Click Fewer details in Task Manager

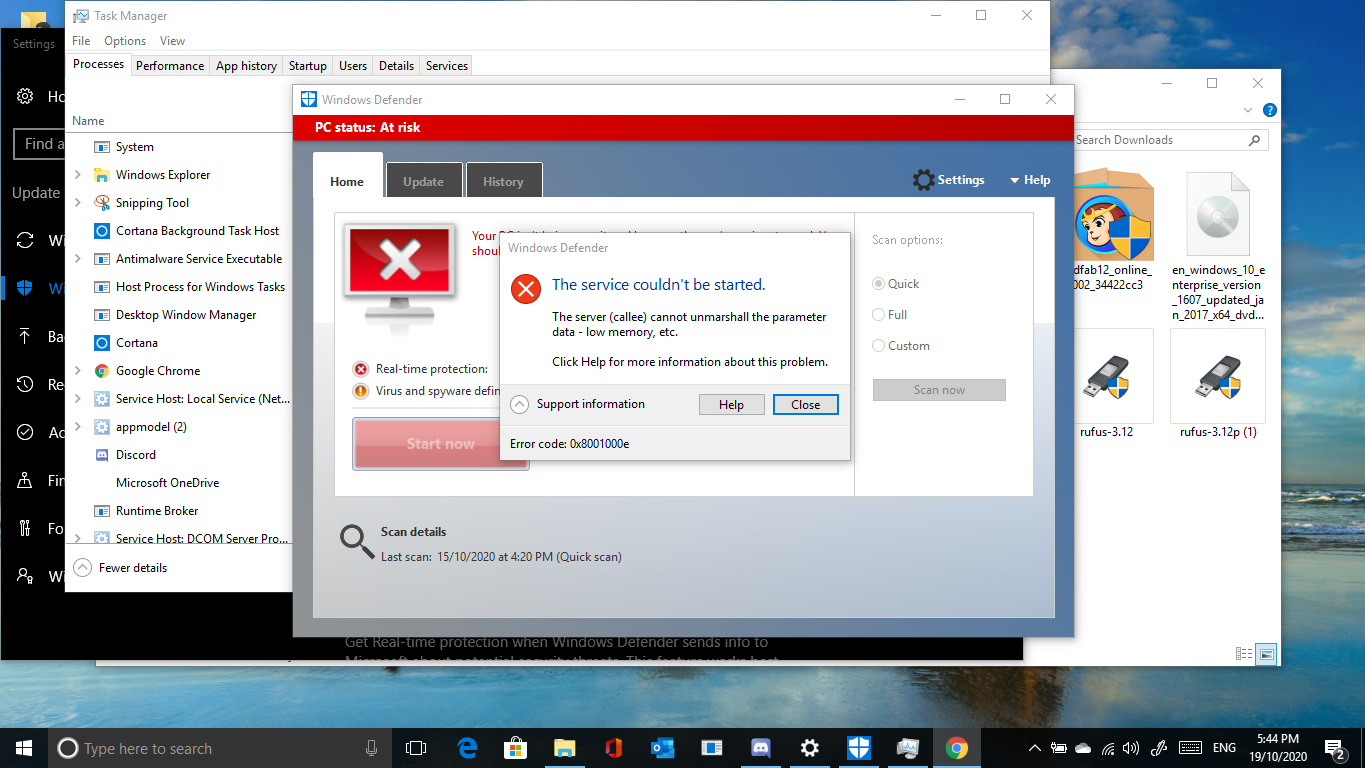point(121,568)
